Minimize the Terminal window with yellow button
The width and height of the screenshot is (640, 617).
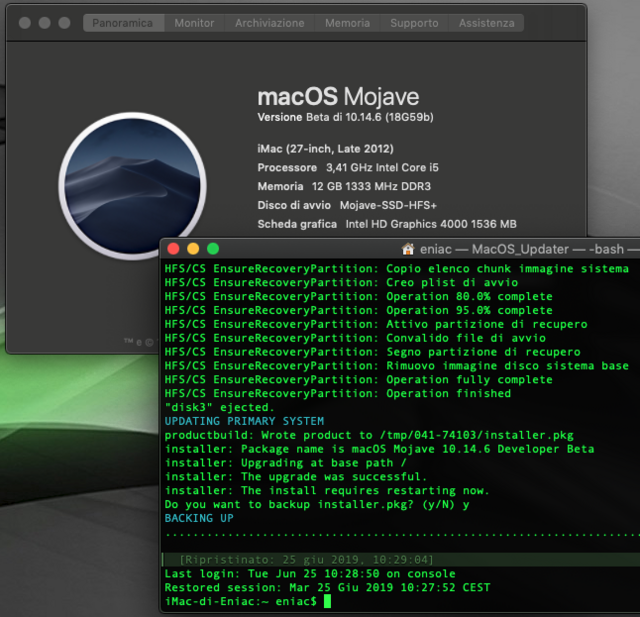tap(193, 249)
